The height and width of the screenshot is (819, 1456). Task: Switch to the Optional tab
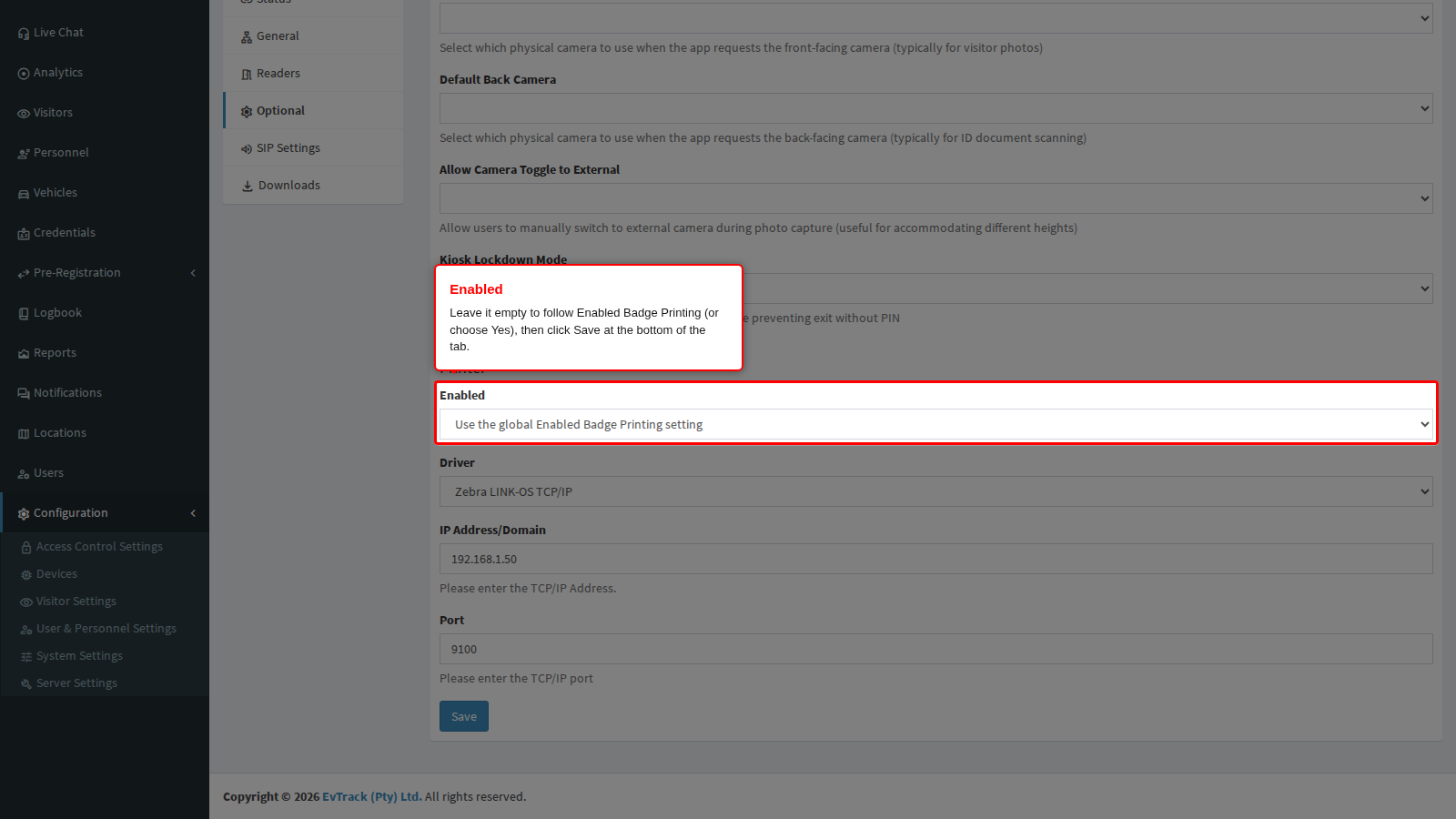click(x=313, y=111)
